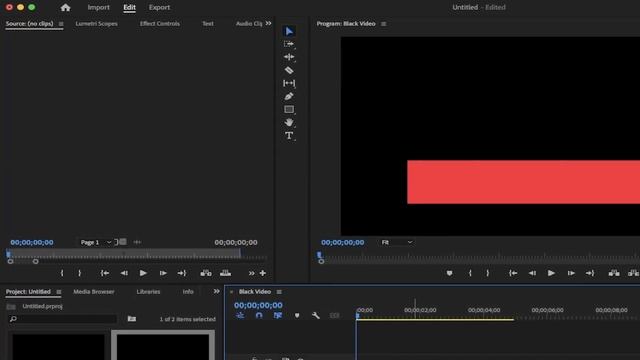Select the Razor tool
Screen dimensions: 640x360
(x=289, y=70)
